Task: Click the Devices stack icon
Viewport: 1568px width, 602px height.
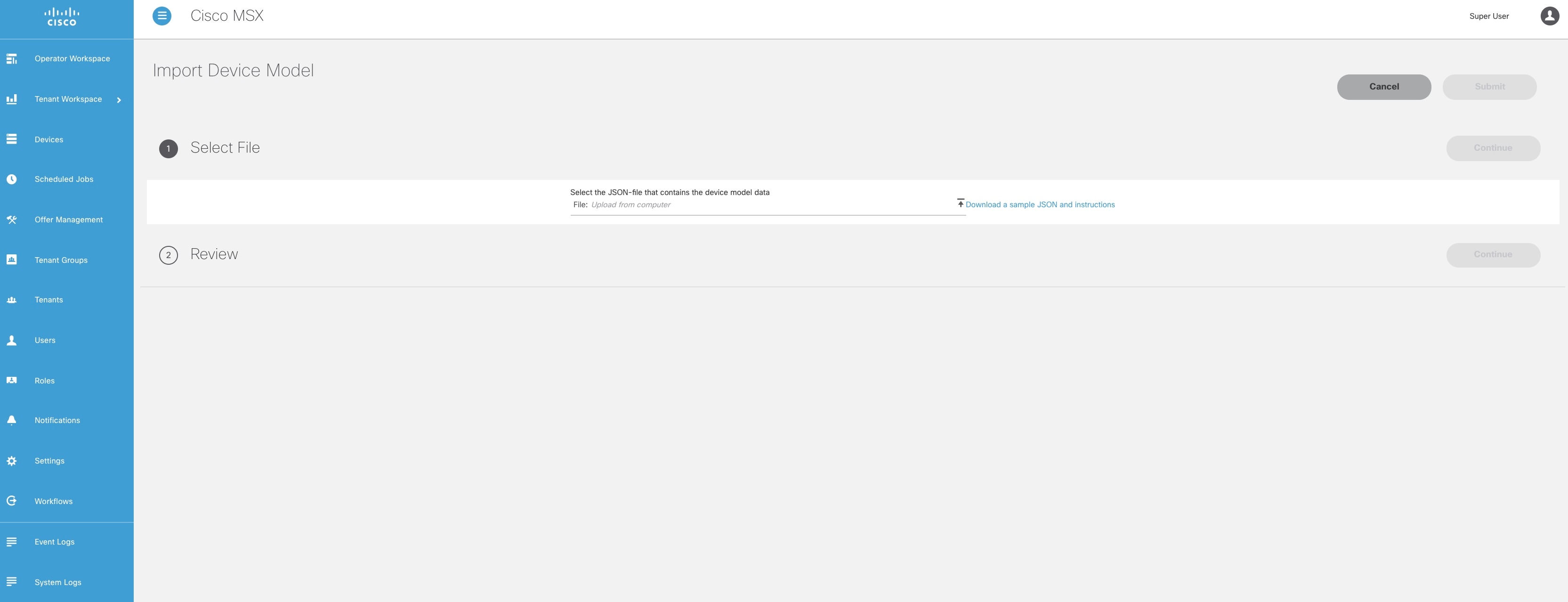Action: pos(12,139)
